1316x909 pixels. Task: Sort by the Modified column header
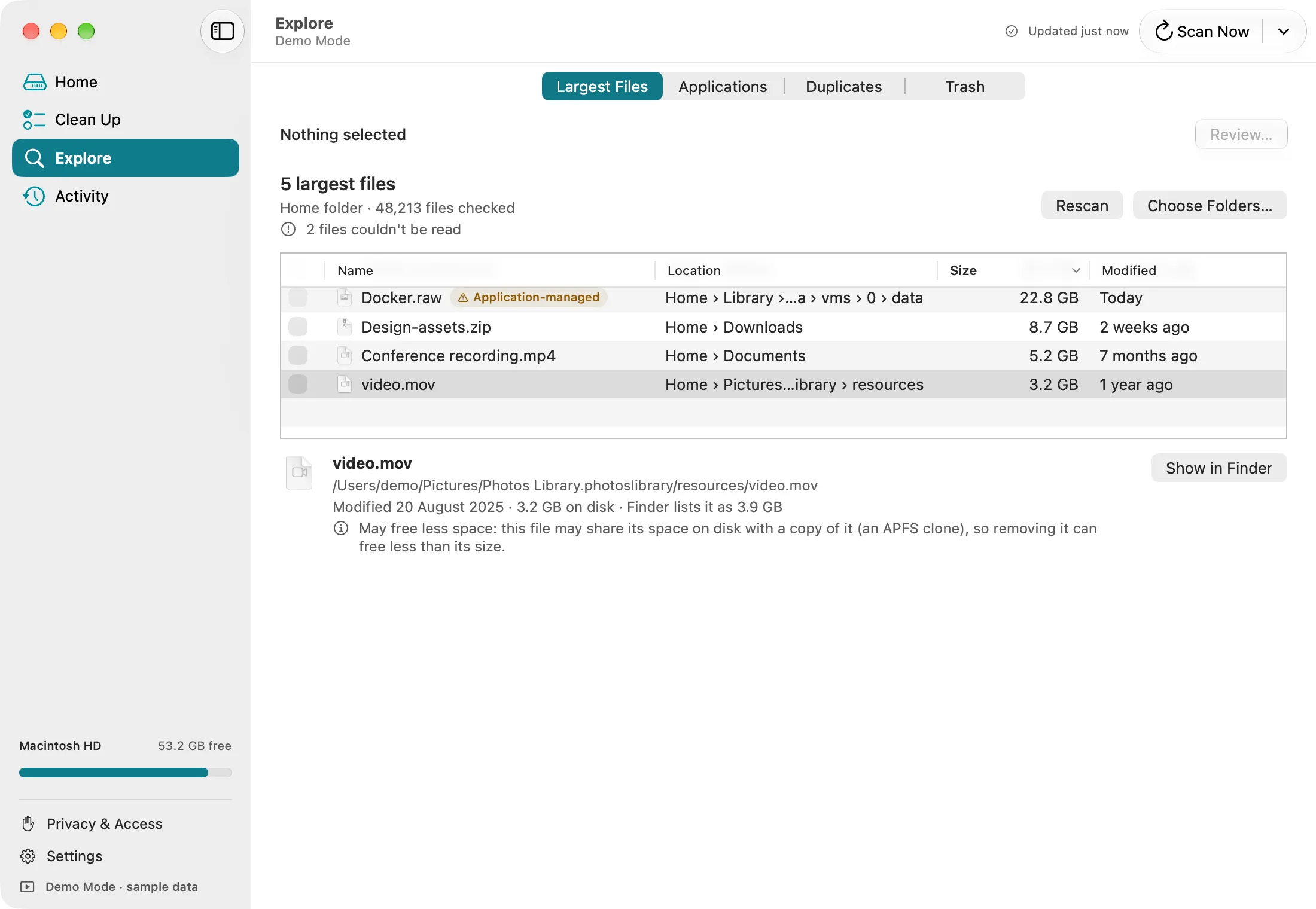[x=1187, y=270]
